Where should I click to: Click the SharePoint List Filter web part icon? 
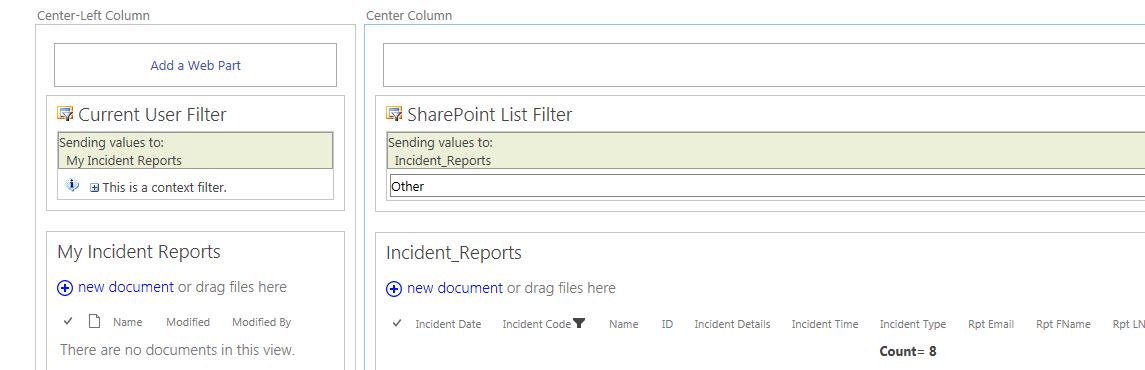tap(394, 114)
